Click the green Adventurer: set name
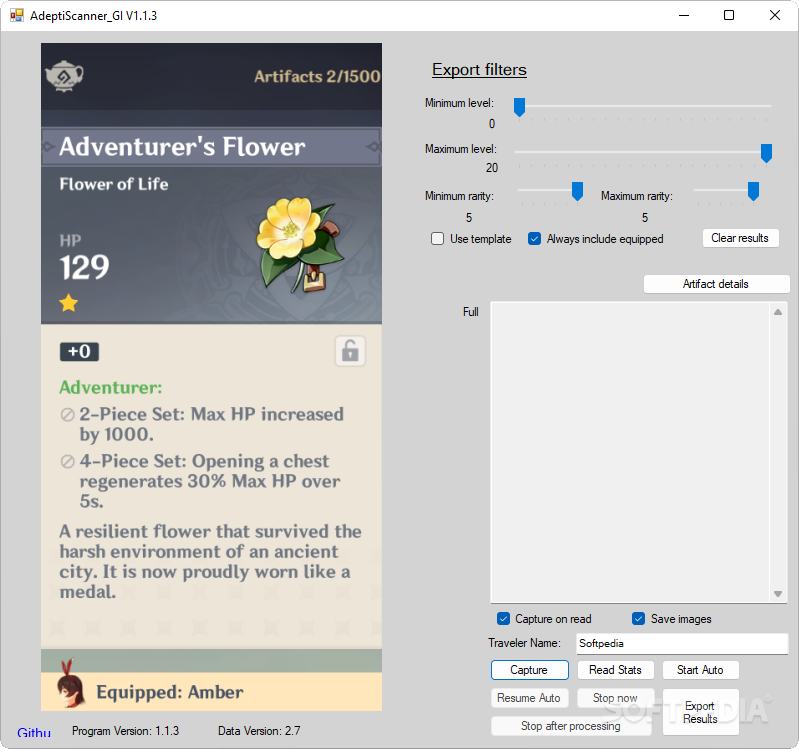Screen dimensions: 799x749 [x=111, y=388]
